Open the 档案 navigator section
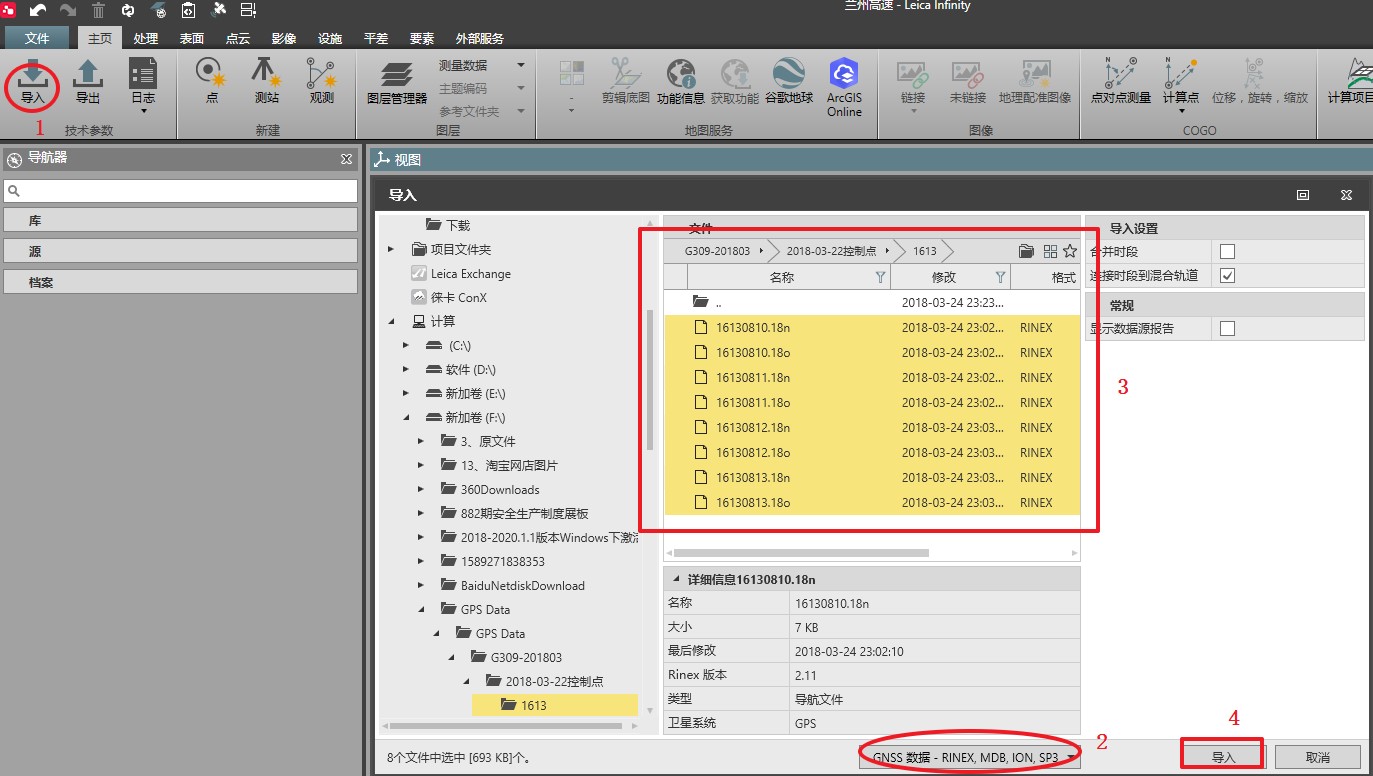 pos(180,282)
